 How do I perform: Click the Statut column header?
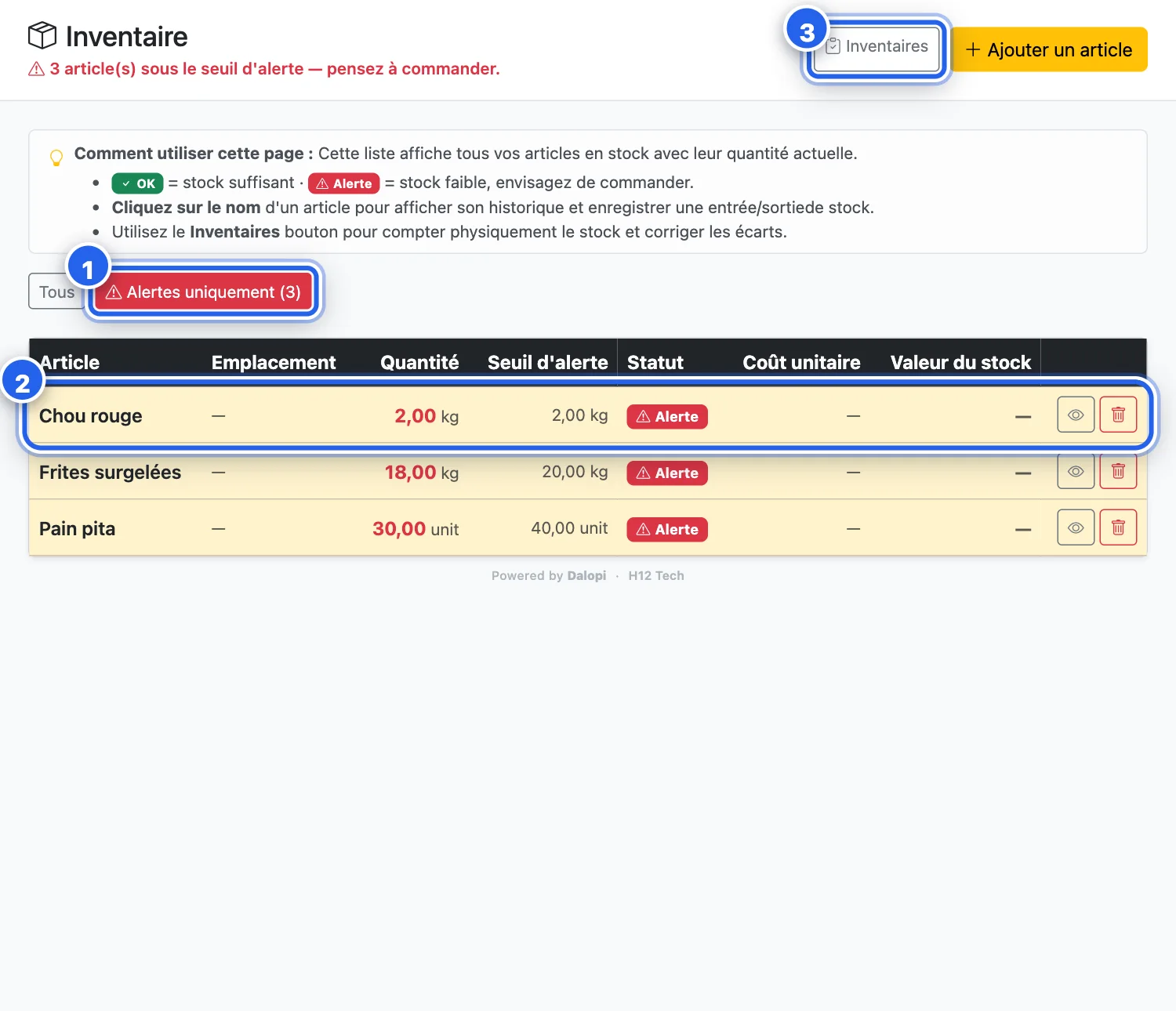(x=655, y=362)
